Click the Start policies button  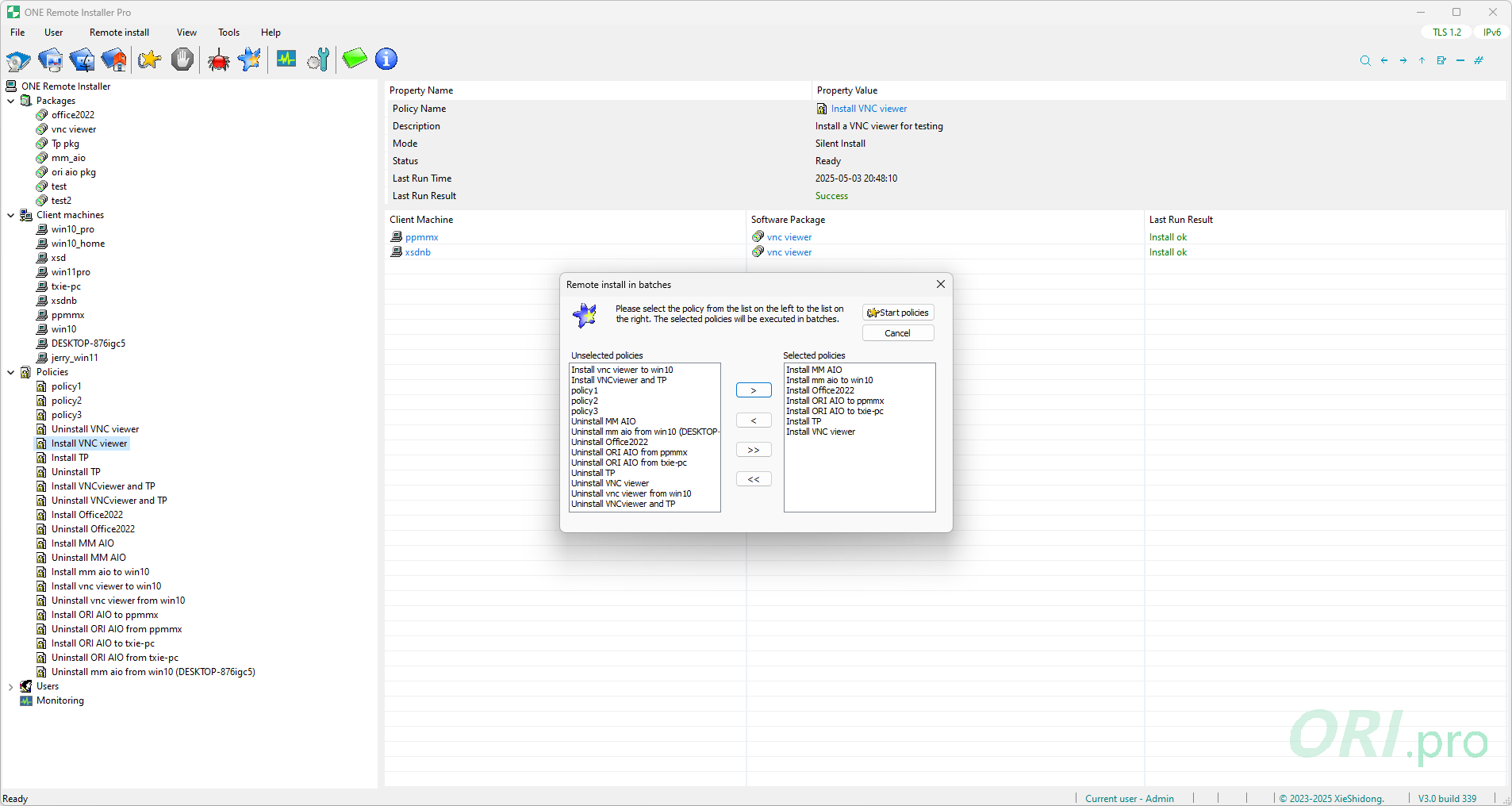[x=898, y=313]
